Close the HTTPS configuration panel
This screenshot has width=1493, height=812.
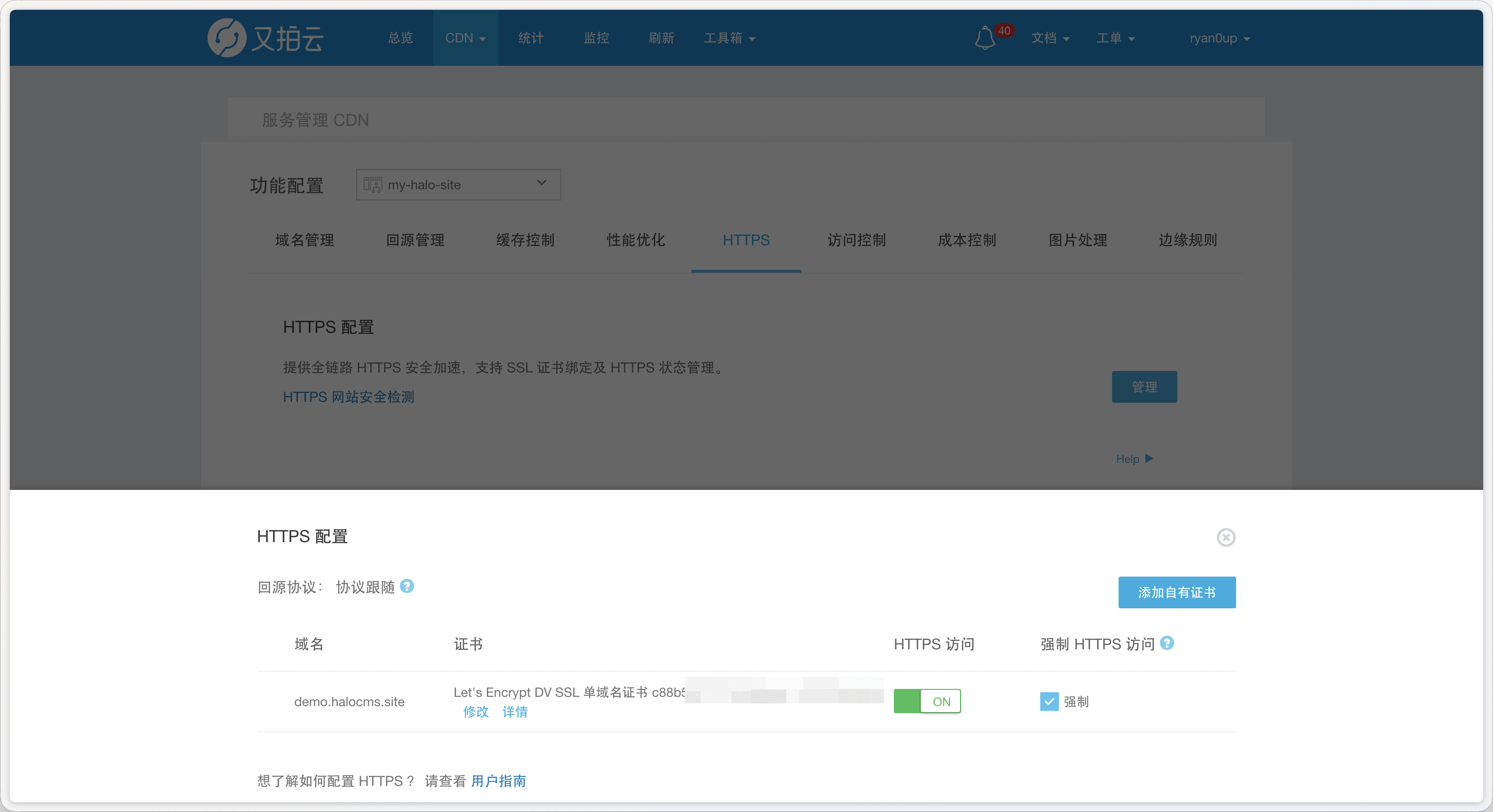tap(1225, 537)
